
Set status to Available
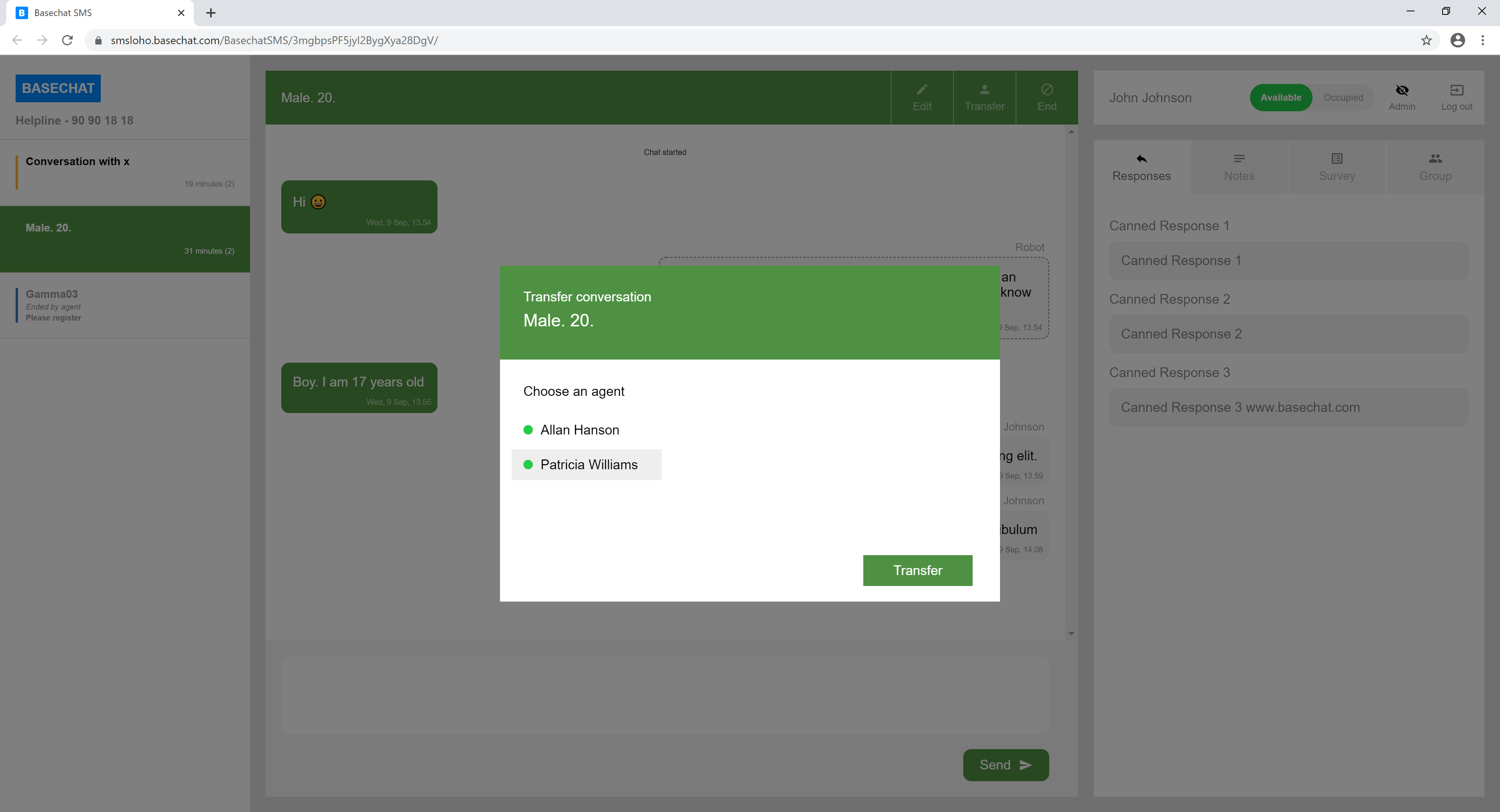1280,98
